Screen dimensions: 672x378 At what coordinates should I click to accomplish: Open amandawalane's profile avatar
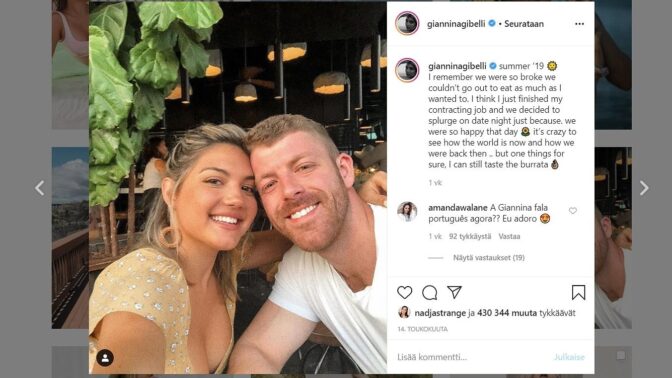(x=407, y=212)
